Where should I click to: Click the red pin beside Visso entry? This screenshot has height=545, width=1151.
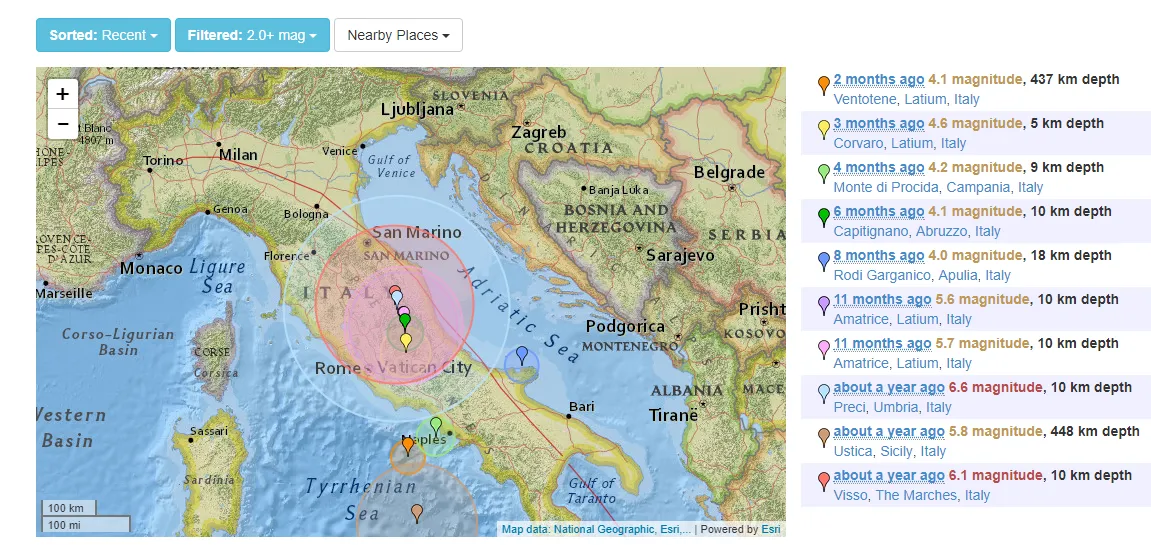(824, 482)
